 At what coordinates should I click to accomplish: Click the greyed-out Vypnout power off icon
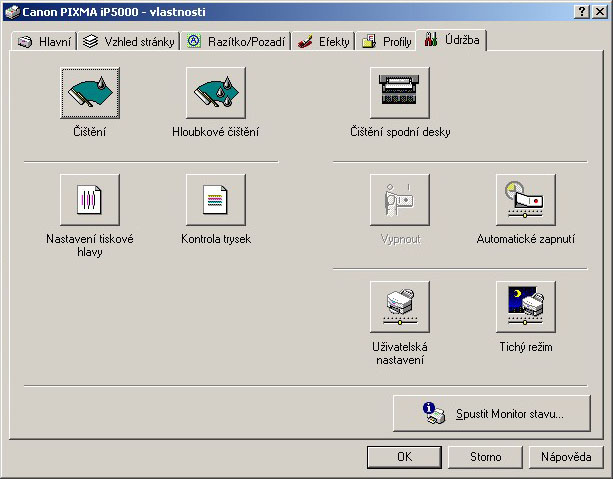(400, 202)
